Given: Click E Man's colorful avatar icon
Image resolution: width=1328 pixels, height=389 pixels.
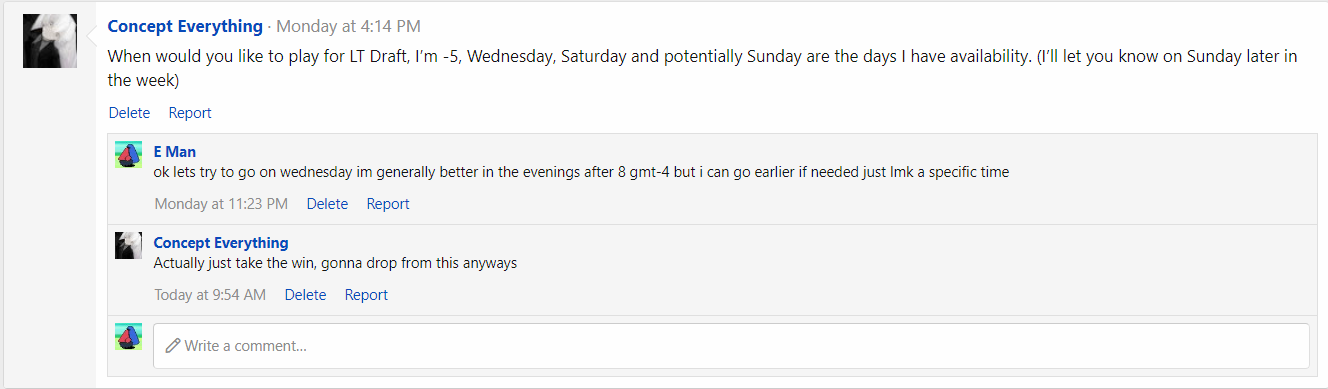Looking at the screenshot, I should pyautogui.click(x=129, y=155).
